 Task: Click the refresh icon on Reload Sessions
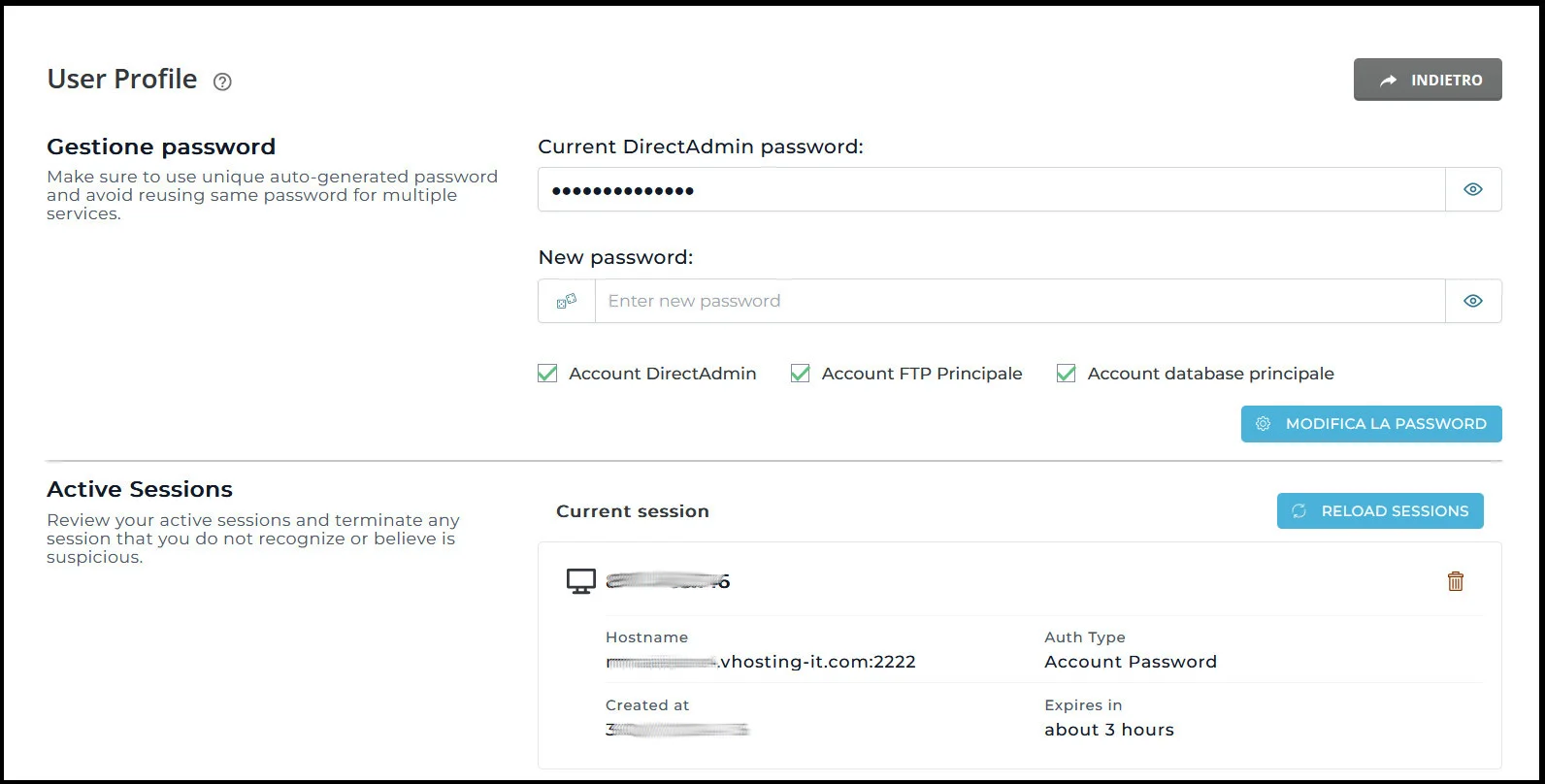(1300, 510)
